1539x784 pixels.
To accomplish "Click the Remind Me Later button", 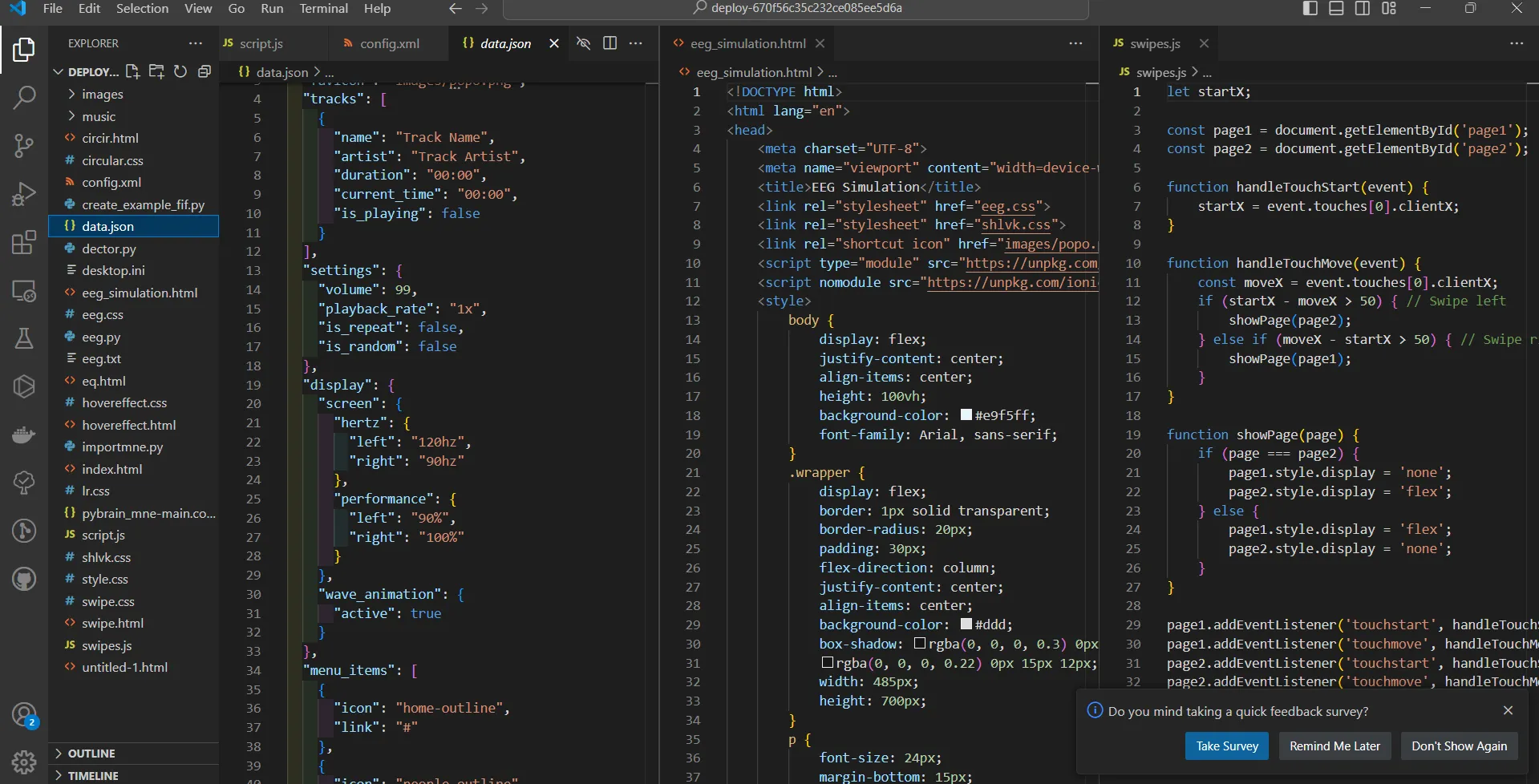I will click(x=1334, y=746).
